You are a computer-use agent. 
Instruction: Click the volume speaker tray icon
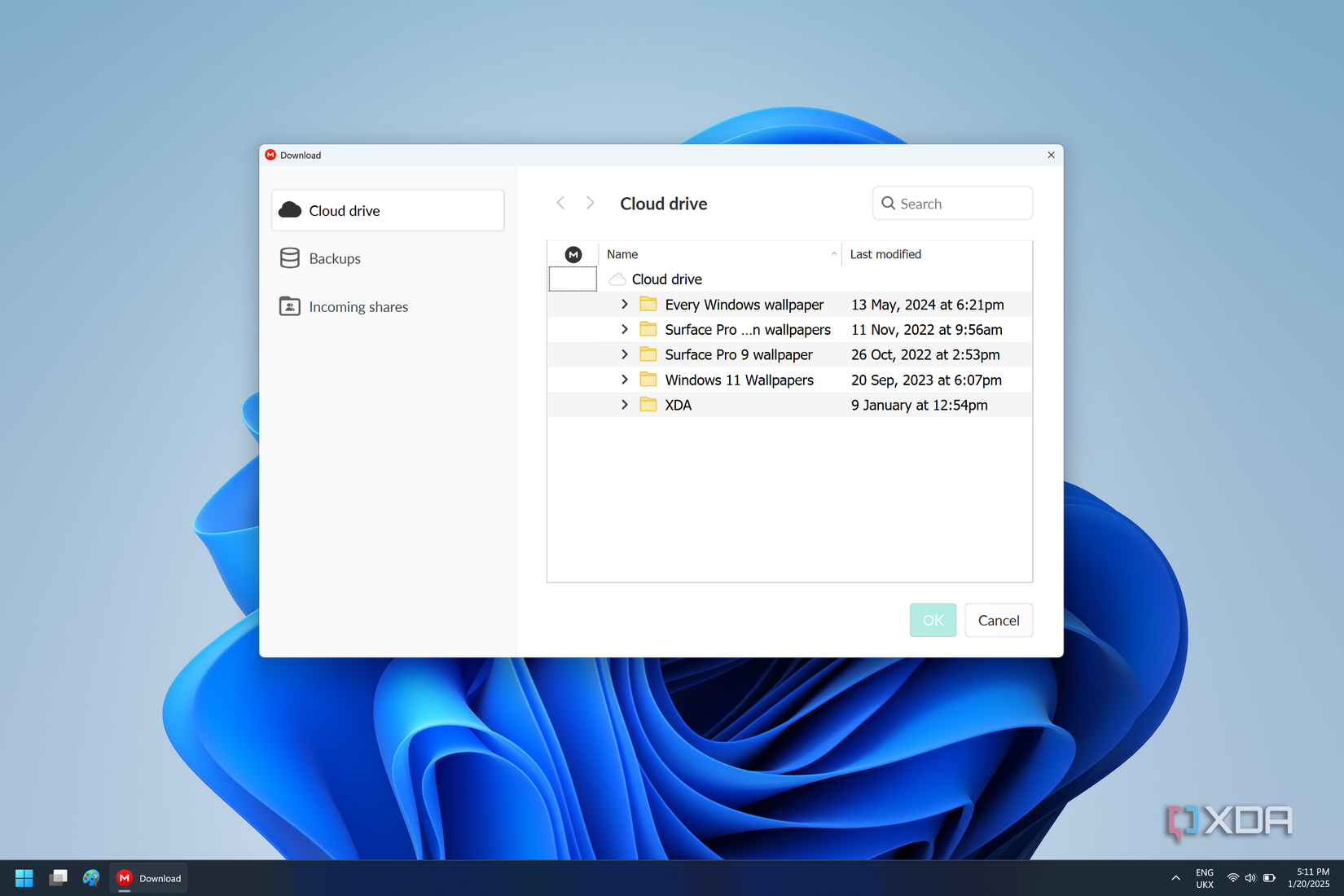tap(1250, 878)
